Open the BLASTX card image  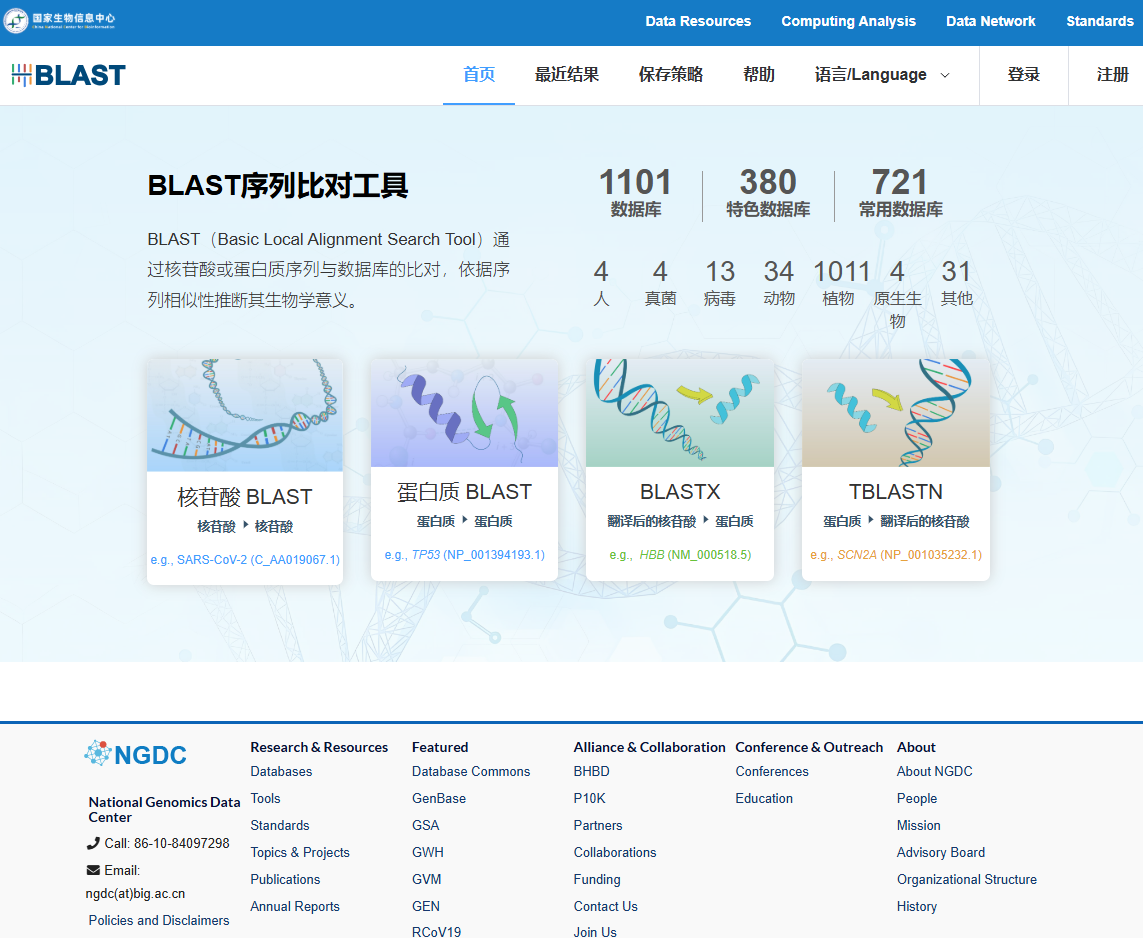[x=680, y=413]
